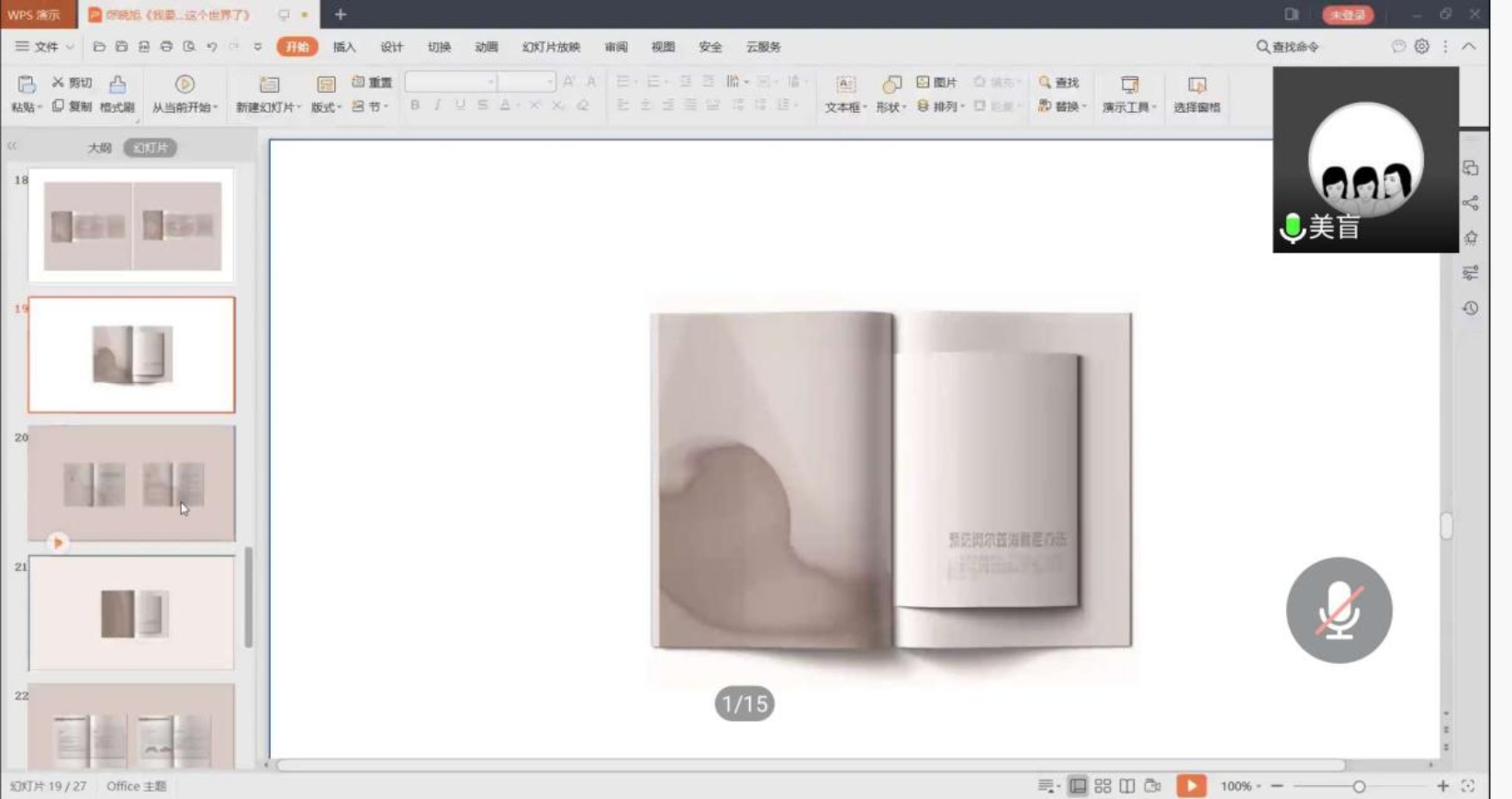Open the 选择窗格 selection pane

pyautogui.click(x=1196, y=86)
